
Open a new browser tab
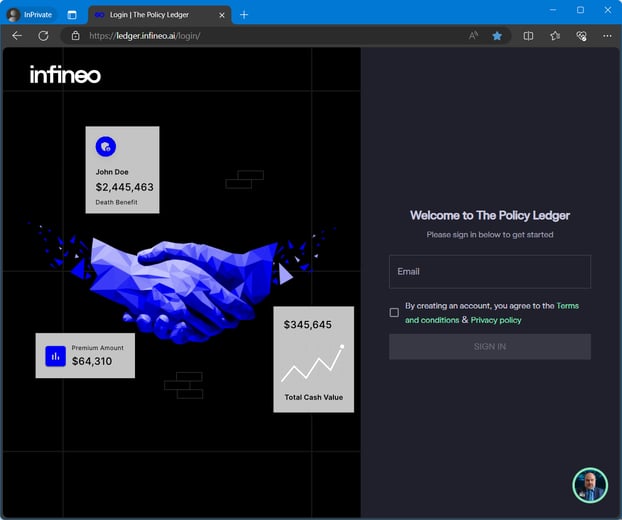point(244,15)
